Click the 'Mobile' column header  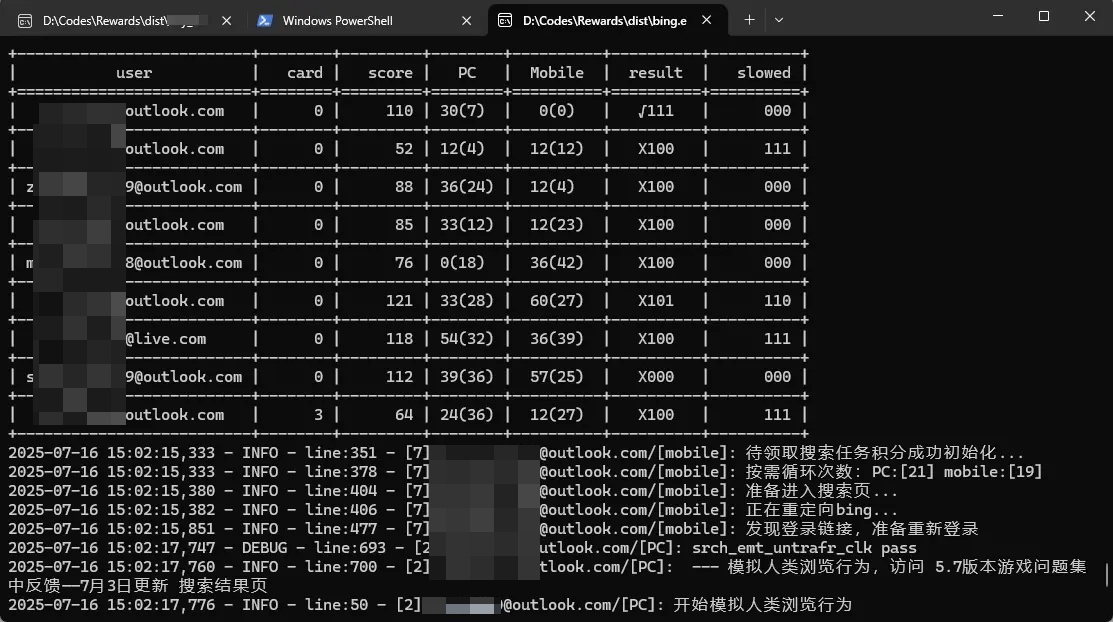click(556, 72)
